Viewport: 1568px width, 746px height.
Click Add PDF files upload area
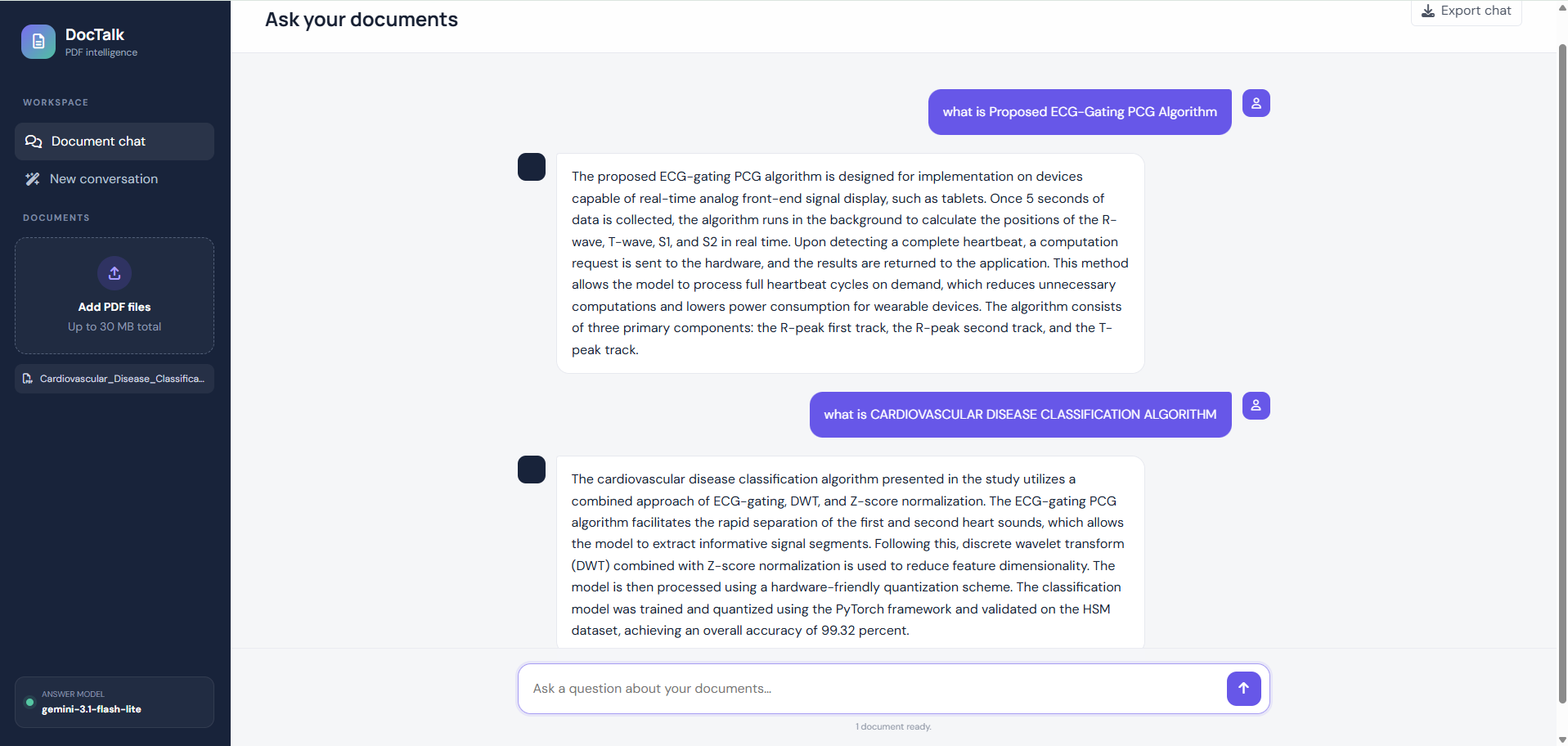(115, 295)
